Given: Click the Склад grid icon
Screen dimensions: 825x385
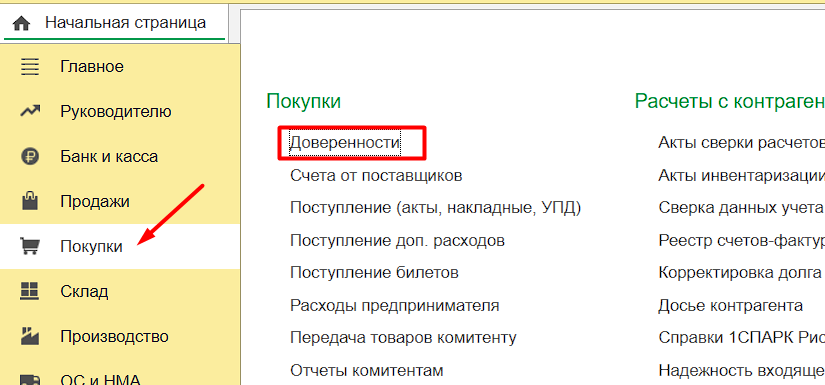Looking at the screenshot, I should click(x=29, y=291).
